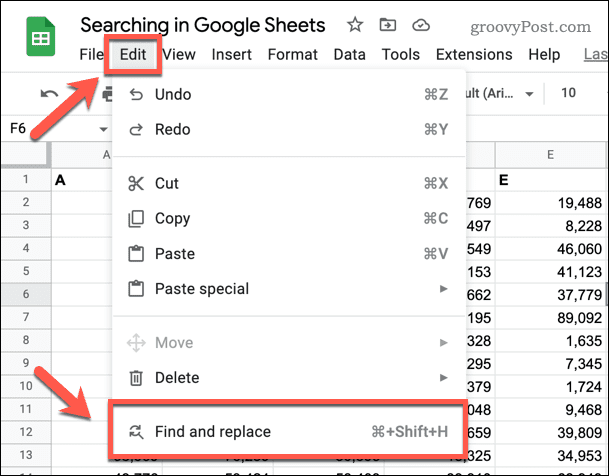609x476 pixels.
Task: Open the Extensions menu
Action: tap(469, 54)
